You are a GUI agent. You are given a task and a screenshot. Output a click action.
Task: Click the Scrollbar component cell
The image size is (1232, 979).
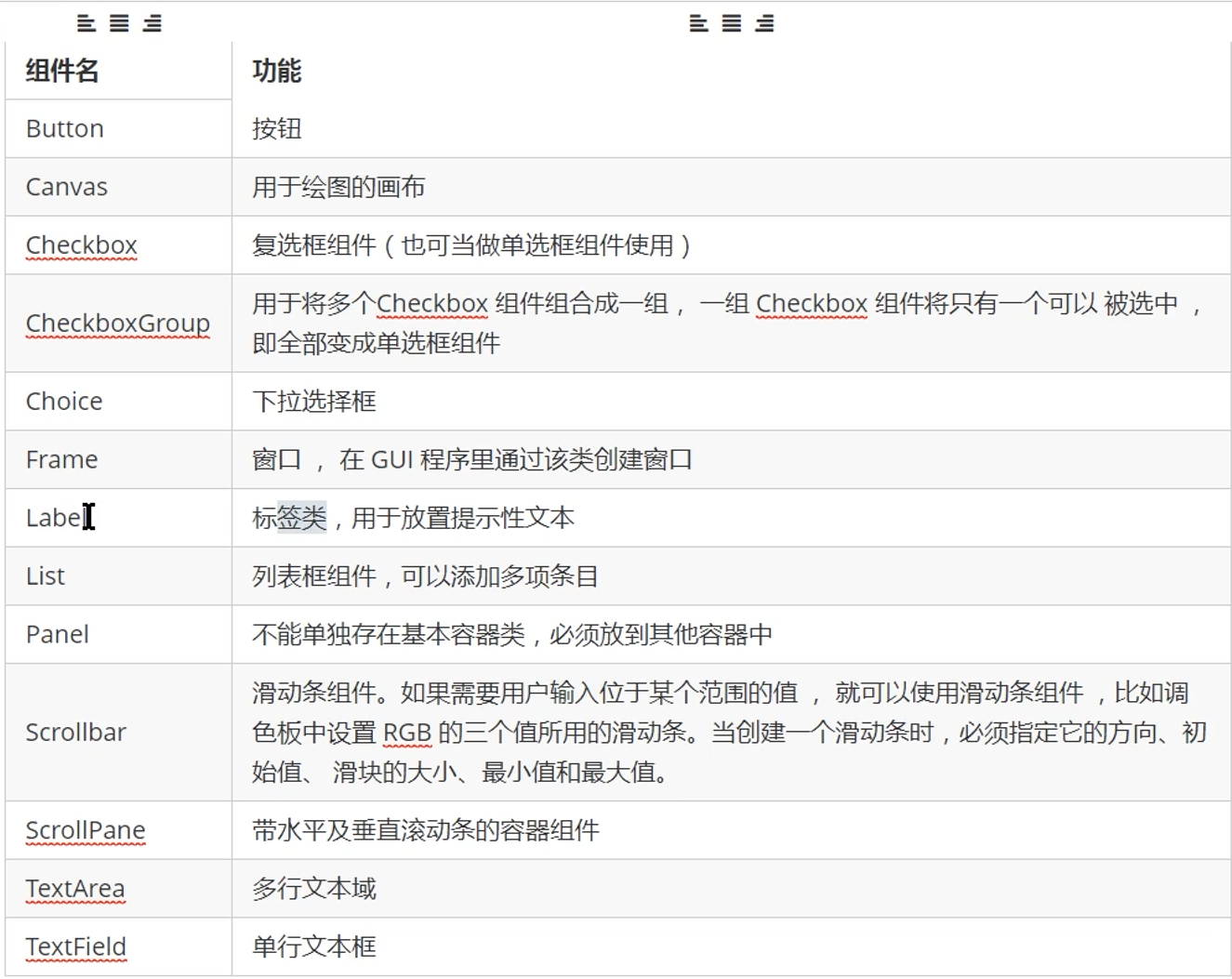pyautogui.click(x=118, y=733)
